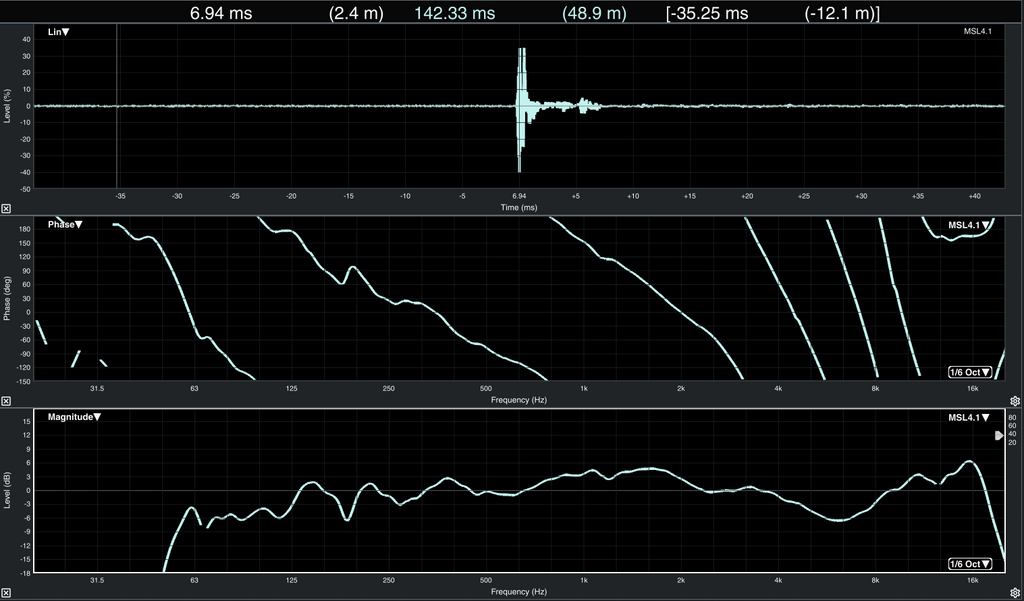Image resolution: width=1024 pixels, height=601 pixels.
Task: Click the Level (dB) axis label
Action: click(7, 491)
